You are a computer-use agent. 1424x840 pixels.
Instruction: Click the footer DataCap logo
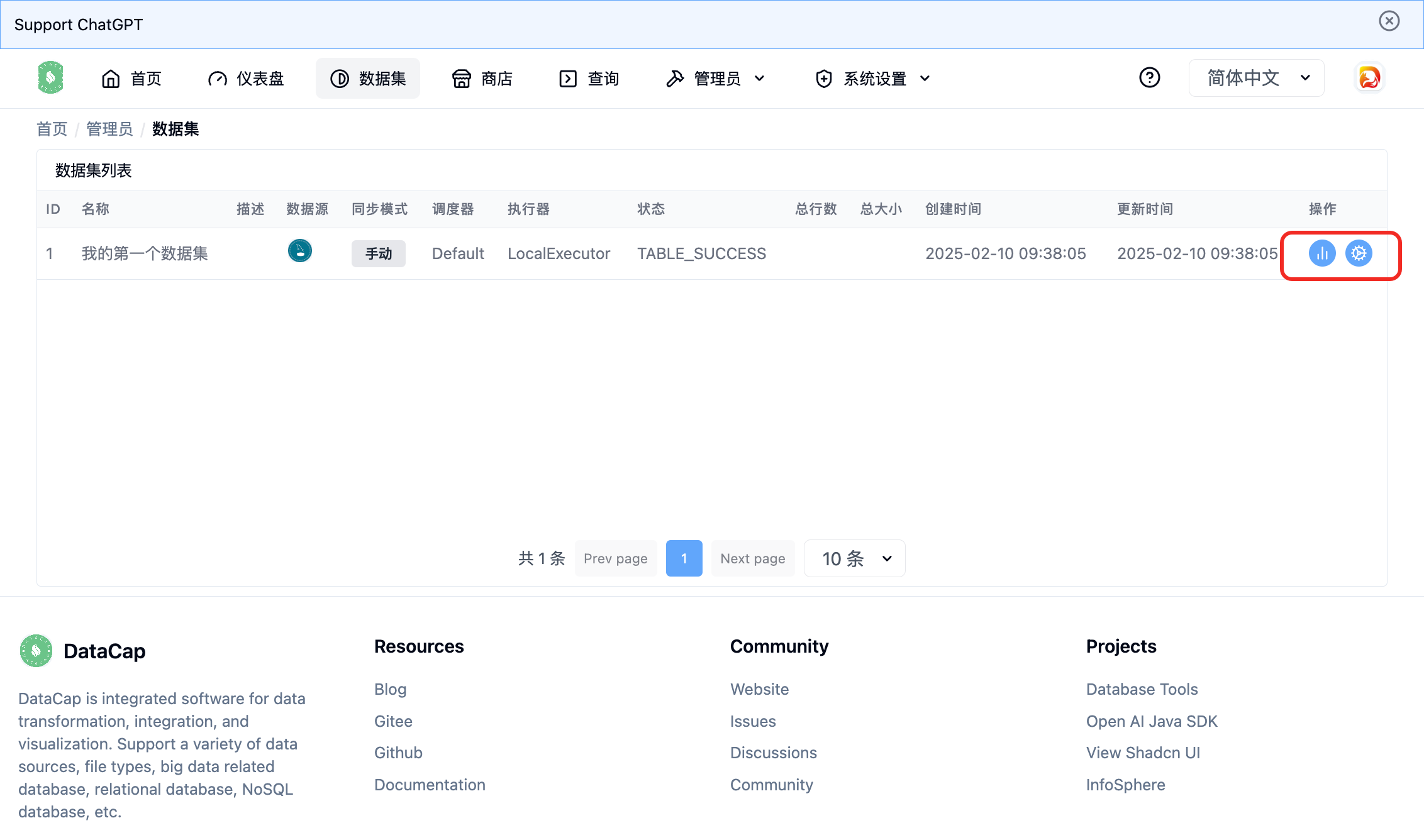pyautogui.click(x=36, y=651)
